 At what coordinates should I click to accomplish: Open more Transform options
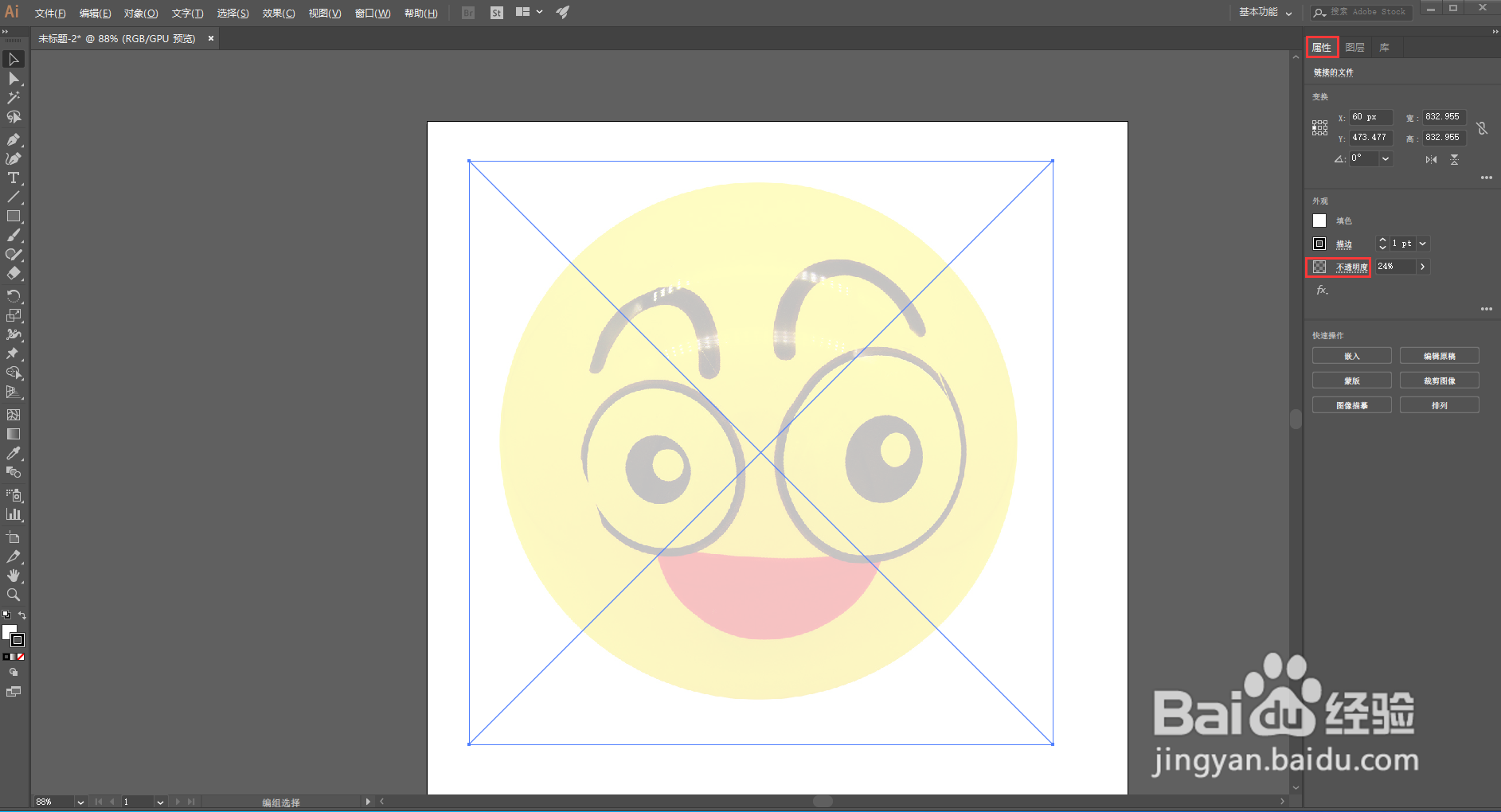click(1487, 178)
